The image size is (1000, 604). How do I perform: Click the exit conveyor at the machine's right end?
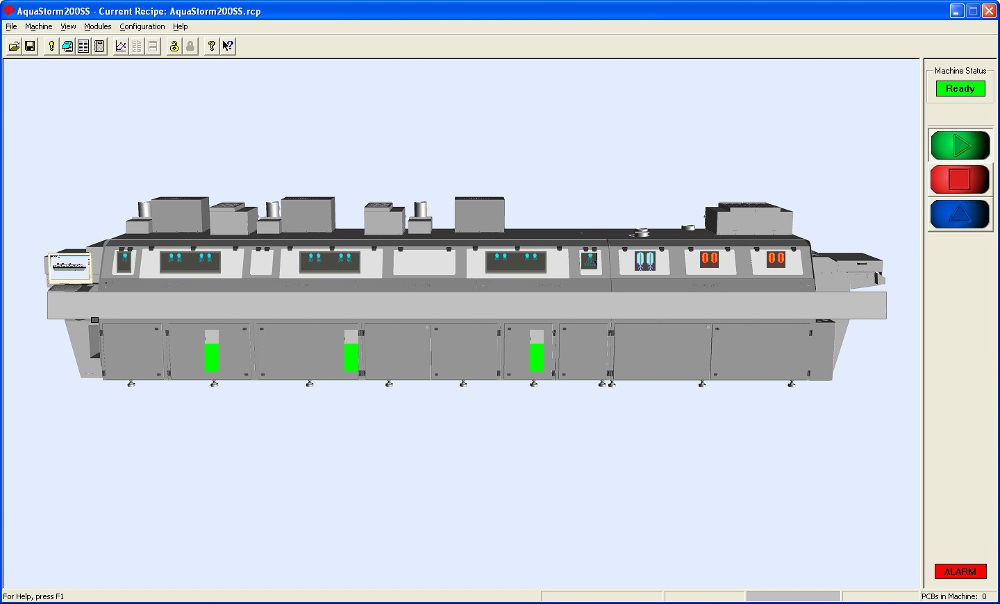849,272
